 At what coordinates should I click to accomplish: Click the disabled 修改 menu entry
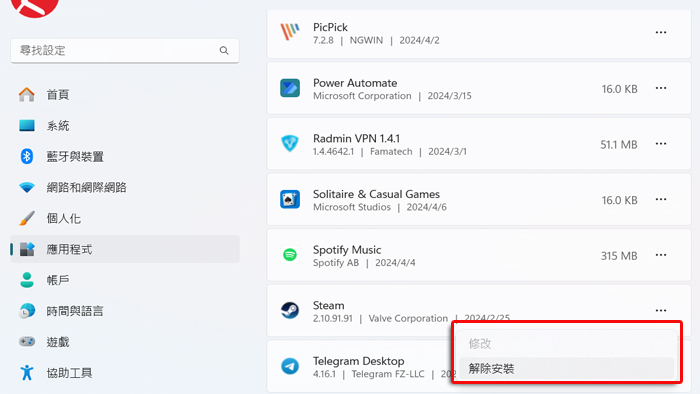click(566, 344)
